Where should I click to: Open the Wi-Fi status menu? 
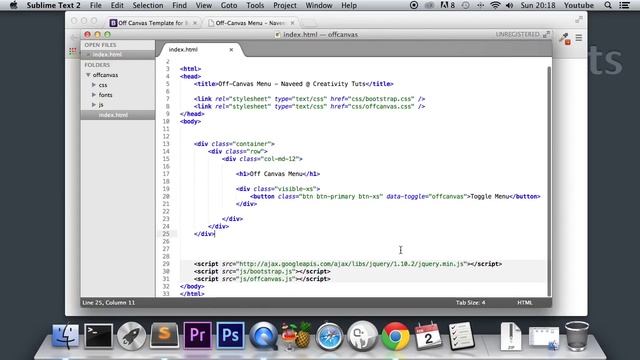pyautogui.click(x=495, y=5)
